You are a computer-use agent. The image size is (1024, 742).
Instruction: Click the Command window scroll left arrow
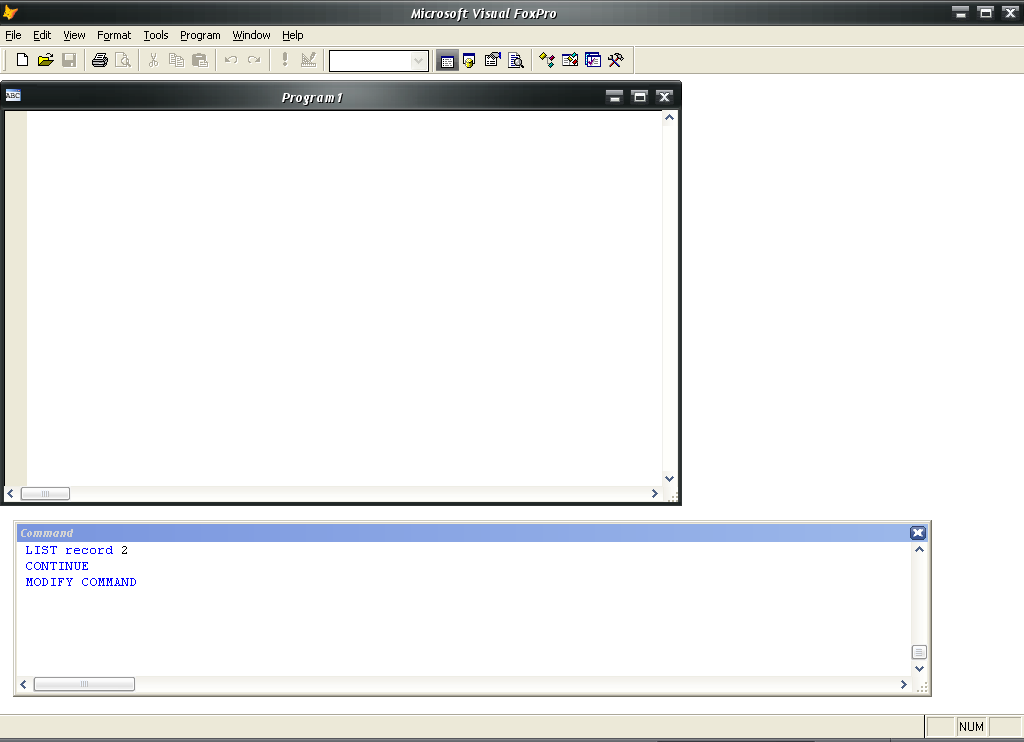[24, 685]
